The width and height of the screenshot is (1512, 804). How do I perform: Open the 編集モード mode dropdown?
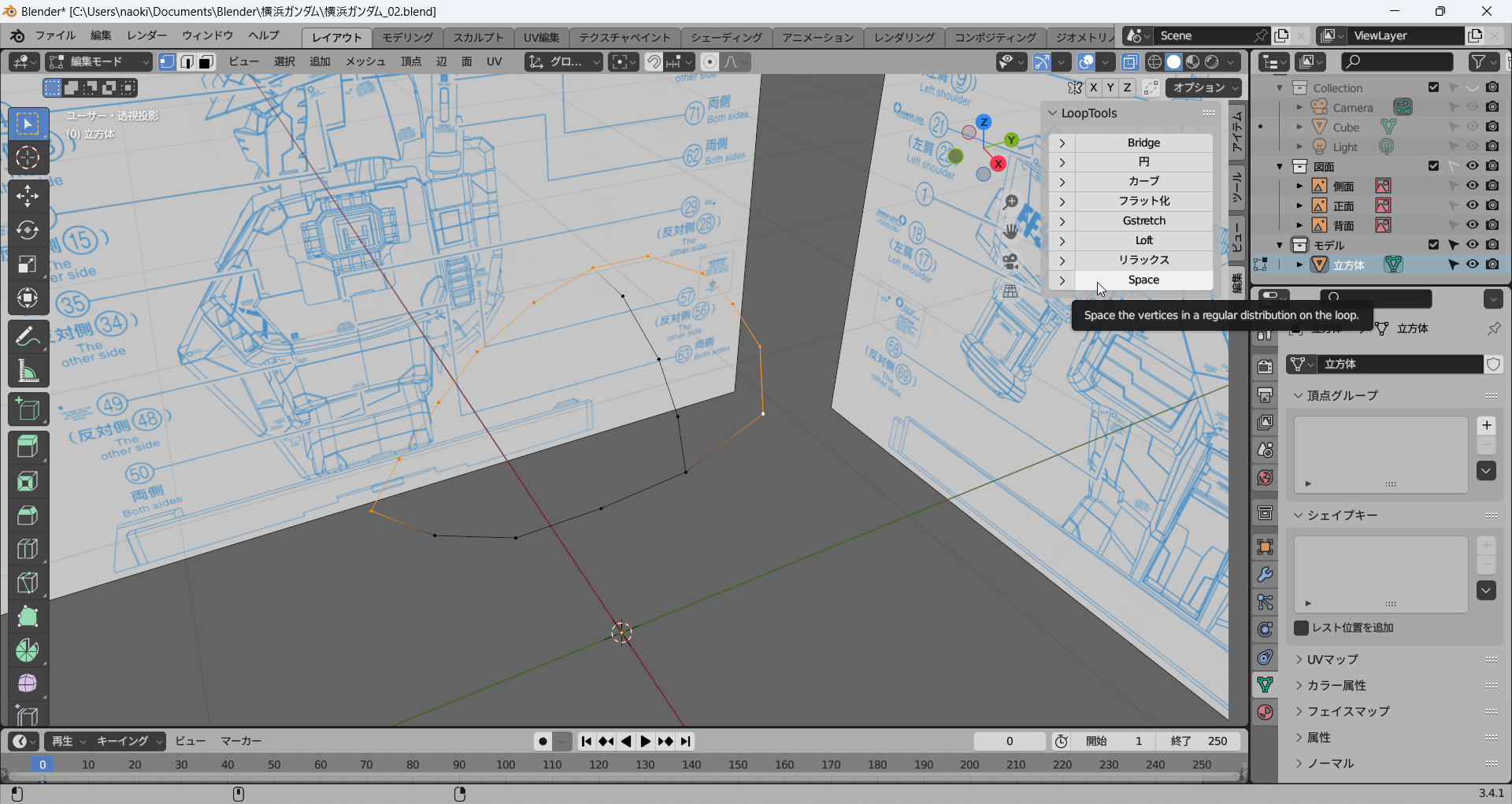pyautogui.click(x=98, y=62)
